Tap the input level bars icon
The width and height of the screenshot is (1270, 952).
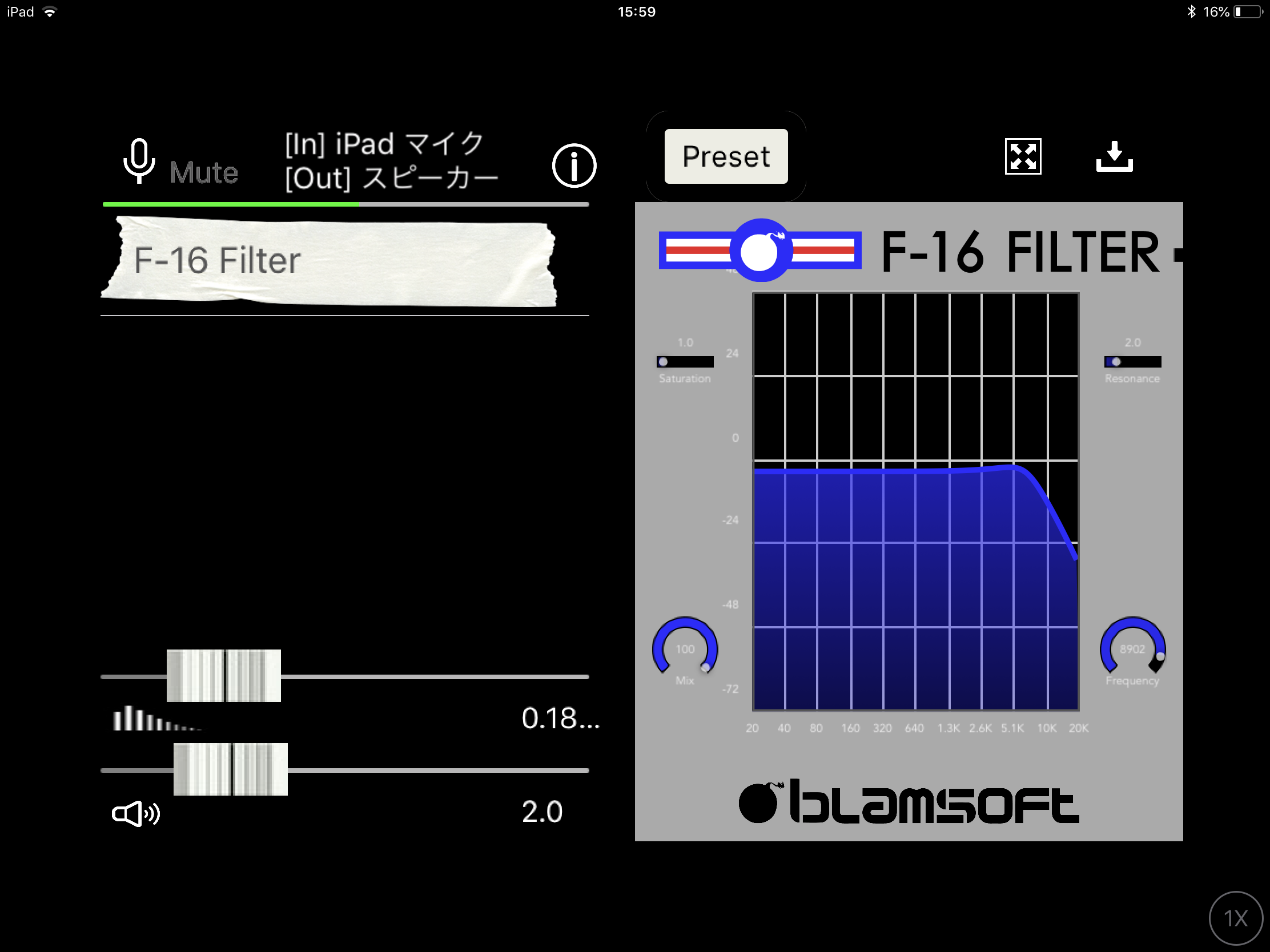[156, 719]
